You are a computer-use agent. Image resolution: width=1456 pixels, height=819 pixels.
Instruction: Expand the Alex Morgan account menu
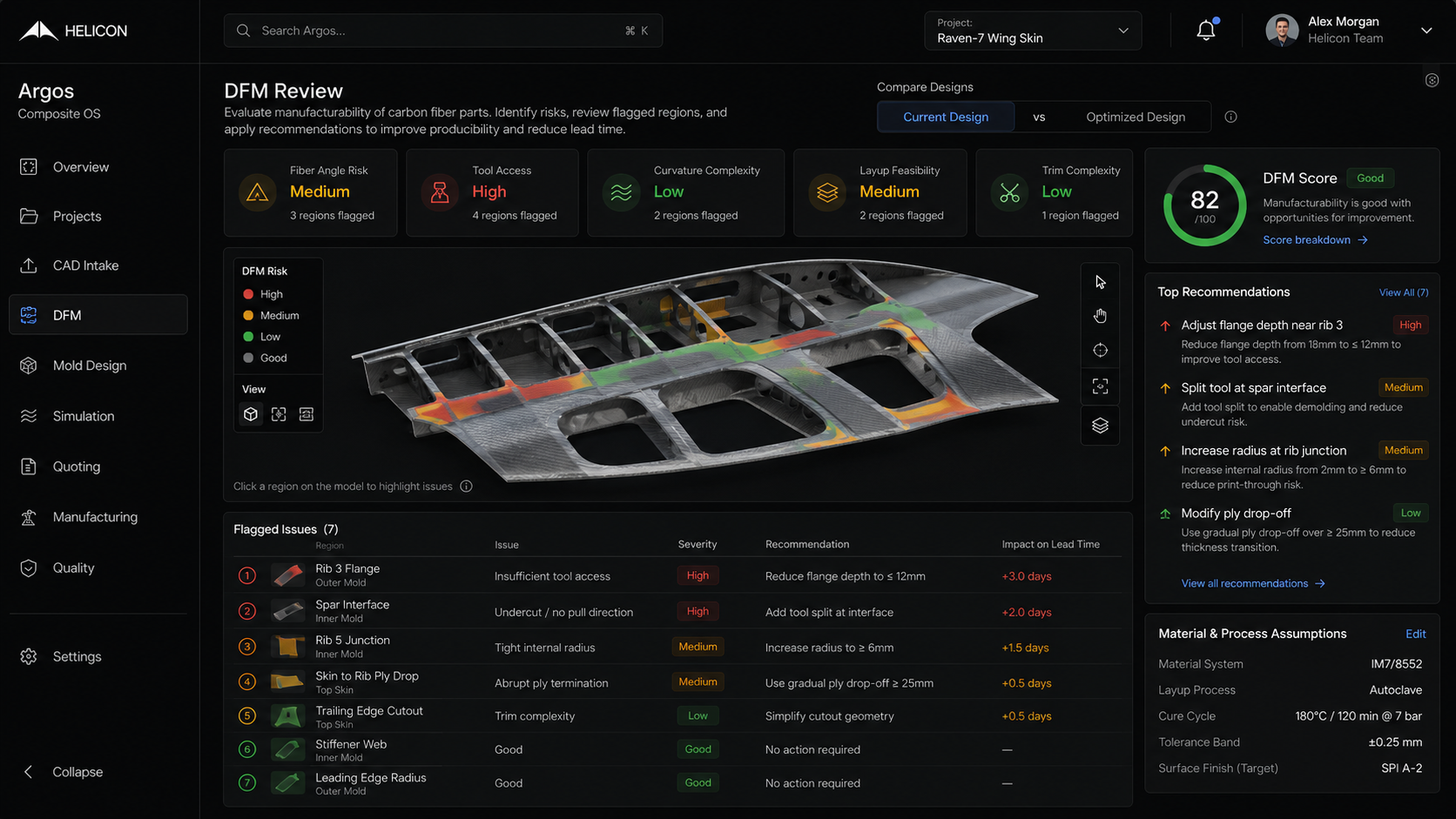pos(1426,30)
